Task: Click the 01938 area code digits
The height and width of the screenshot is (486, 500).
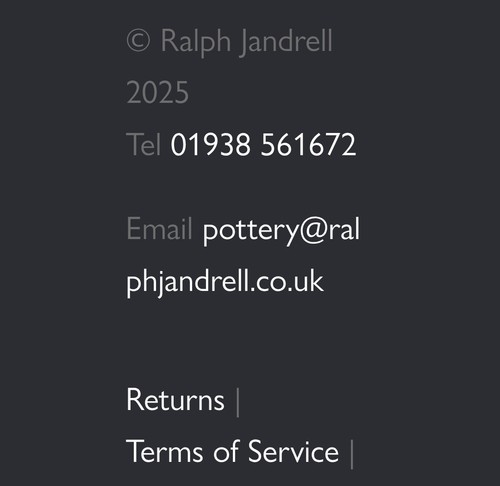Action: coord(210,145)
